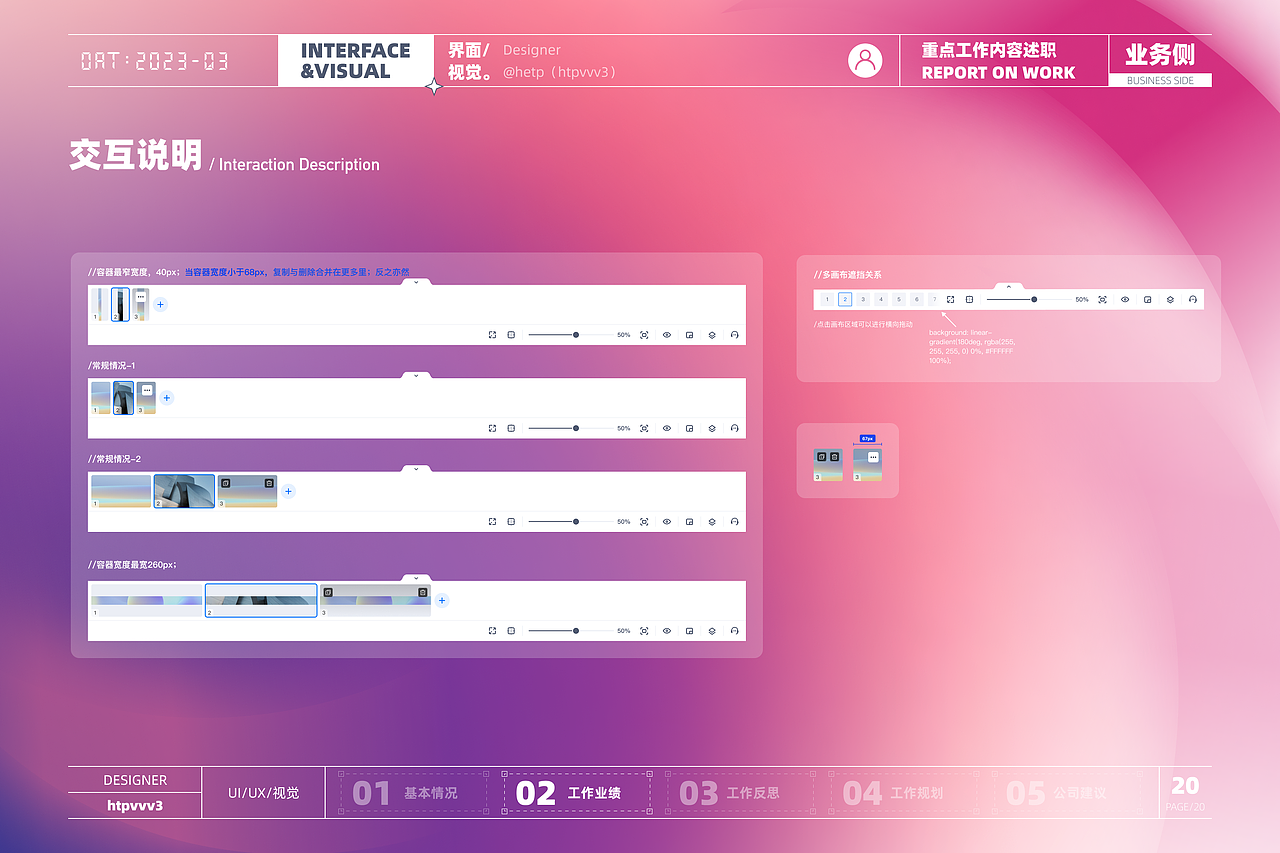The width and height of the screenshot is (1280, 853).
Task: Click fit-to-screen icon in 多画布遮挡关系 toolbar
Action: click(1102, 299)
